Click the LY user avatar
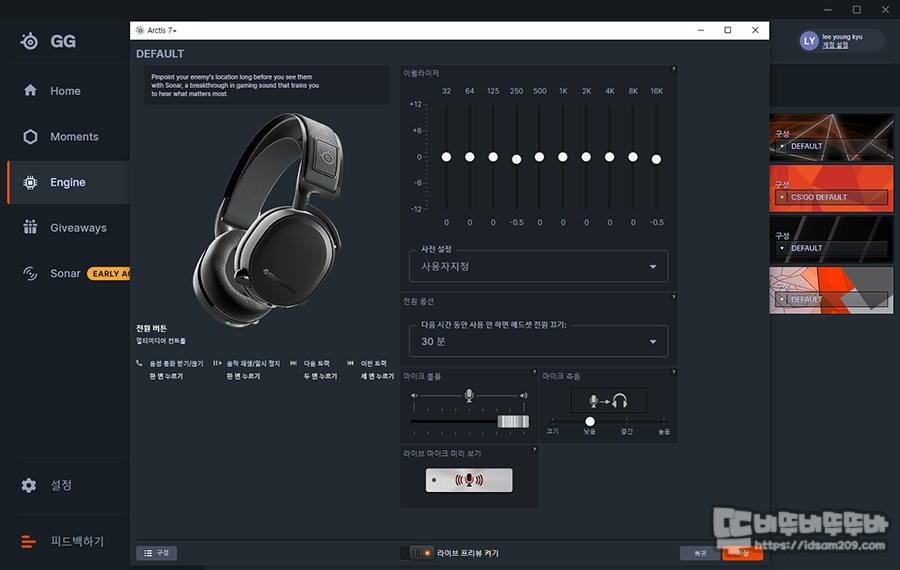The image size is (900, 570). [809, 41]
